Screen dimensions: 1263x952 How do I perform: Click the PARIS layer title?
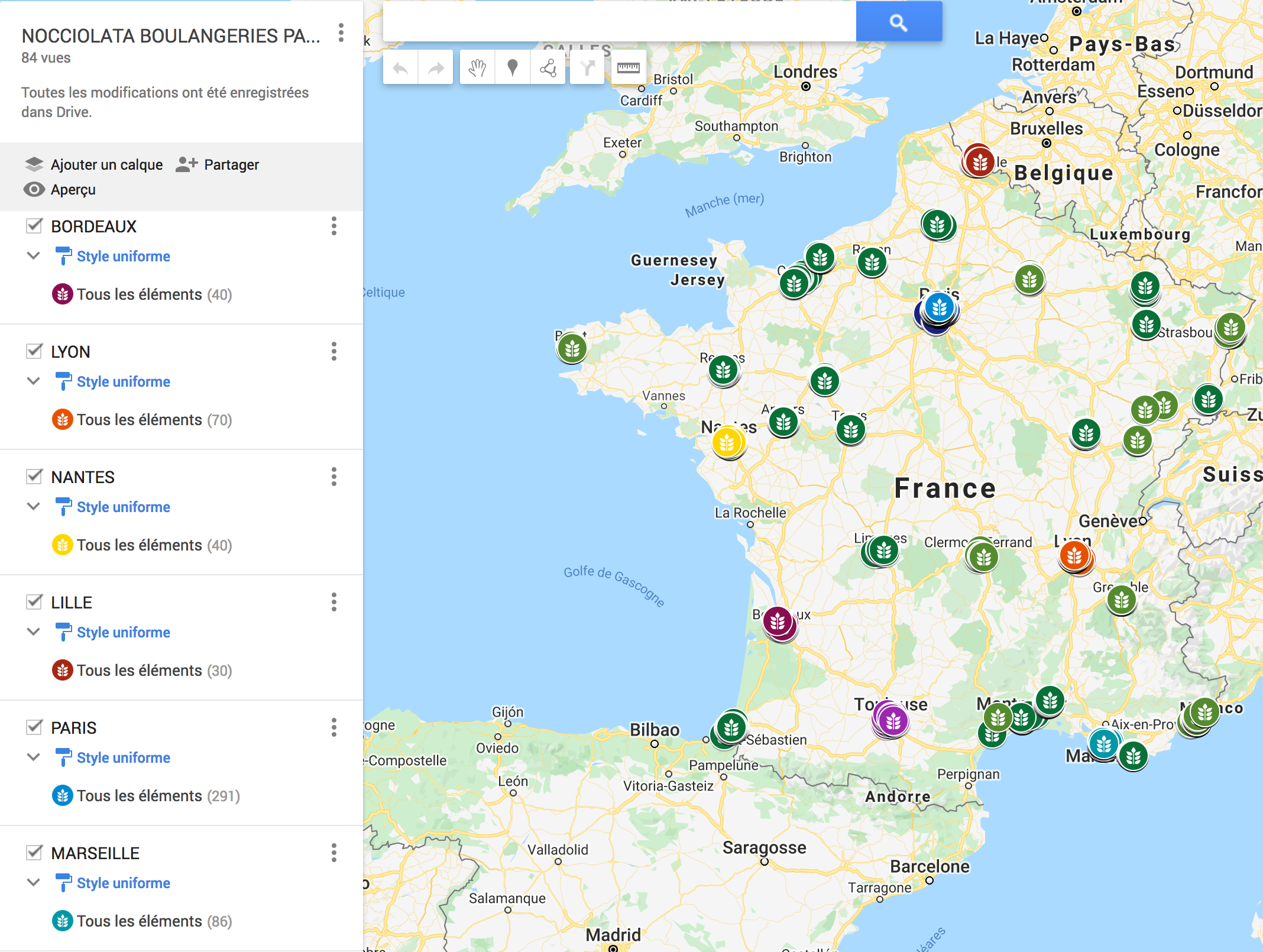74,728
